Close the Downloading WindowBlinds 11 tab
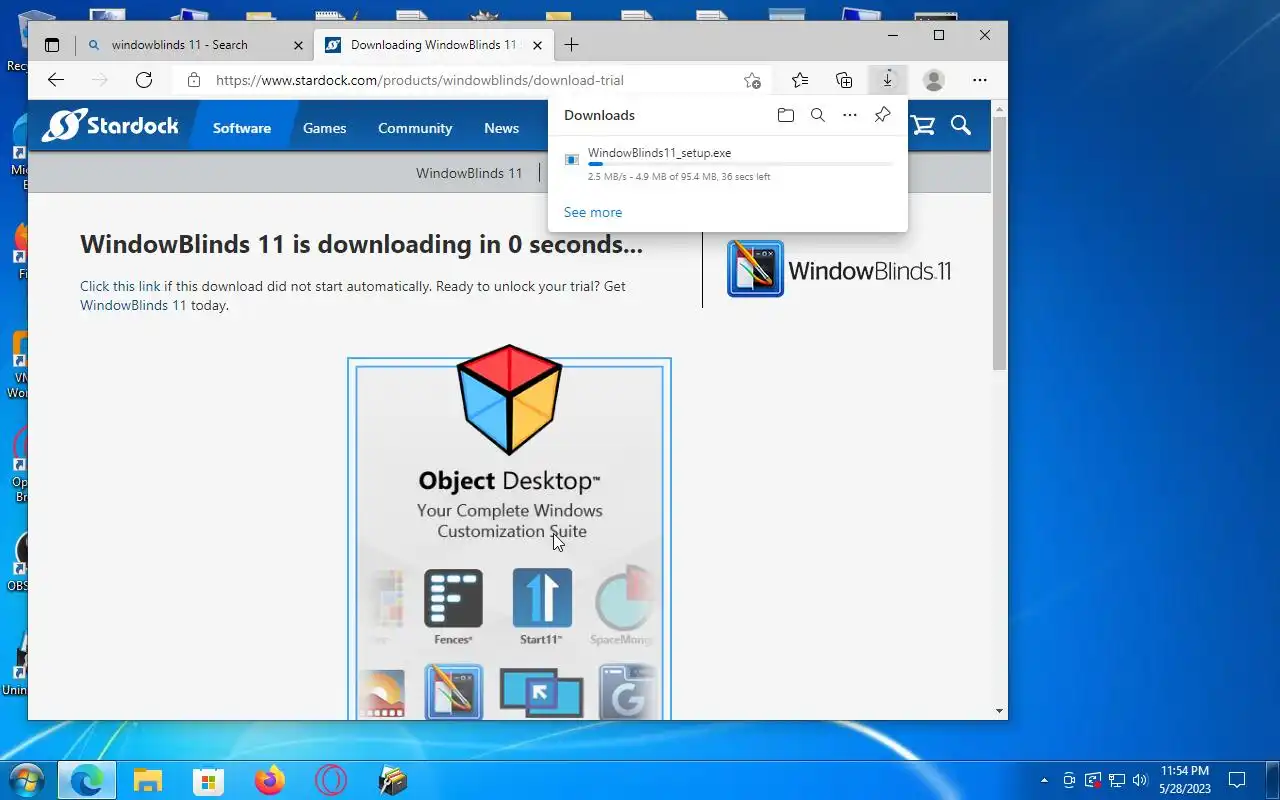 pyautogui.click(x=537, y=45)
